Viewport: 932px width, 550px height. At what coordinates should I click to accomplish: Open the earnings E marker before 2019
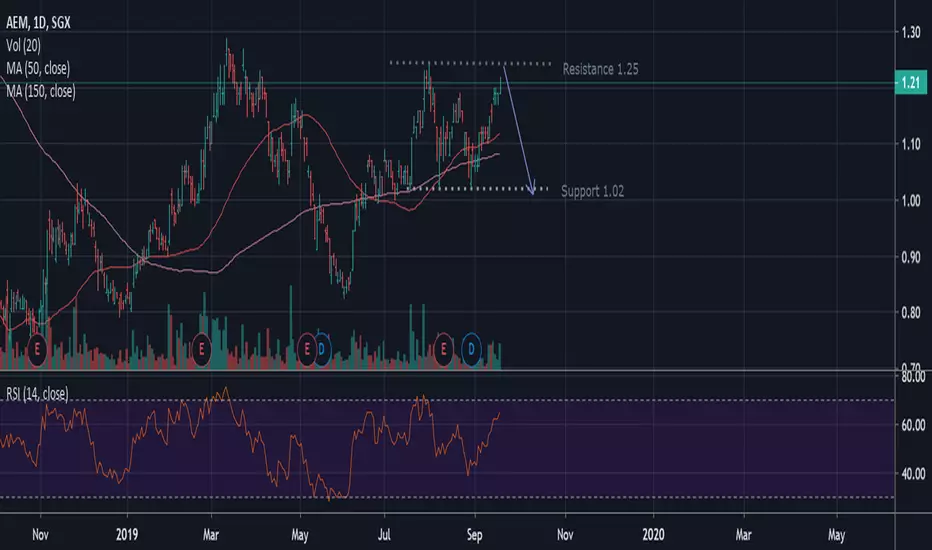click(x=37, y=349)
